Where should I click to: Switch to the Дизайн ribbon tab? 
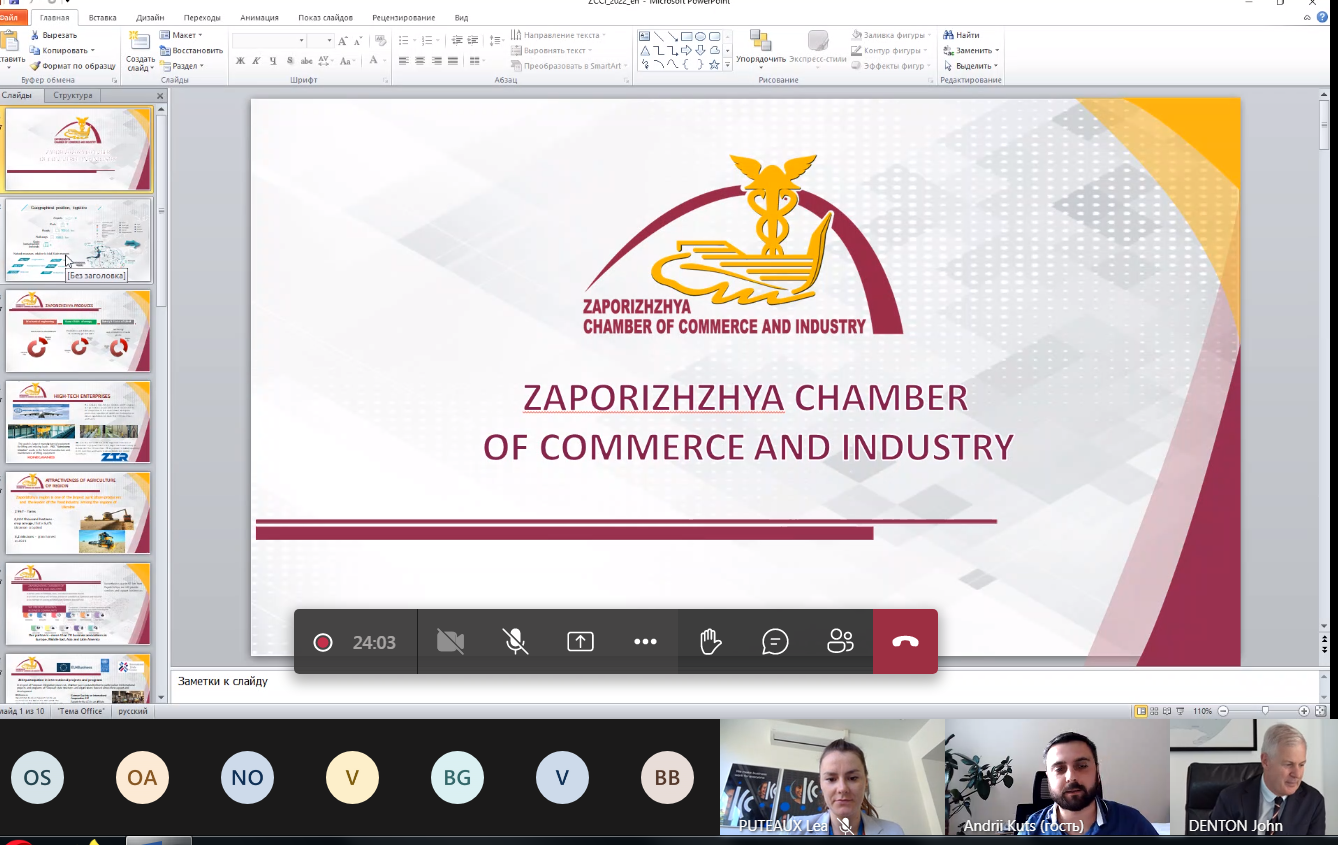coord(149,18)
